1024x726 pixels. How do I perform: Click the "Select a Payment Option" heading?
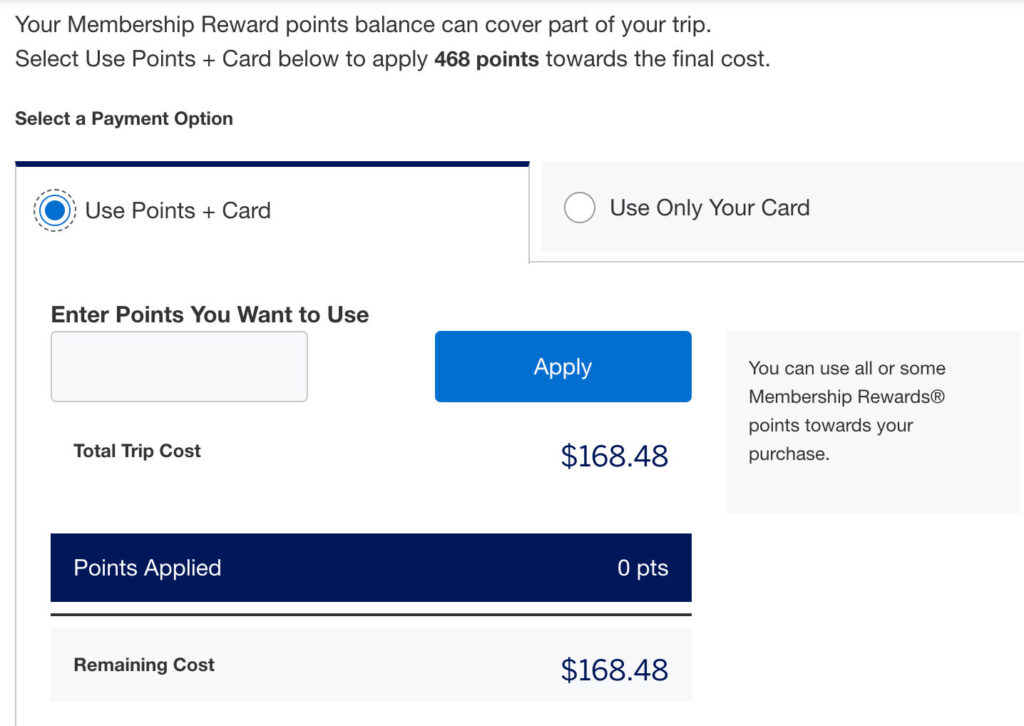(124, 118)
